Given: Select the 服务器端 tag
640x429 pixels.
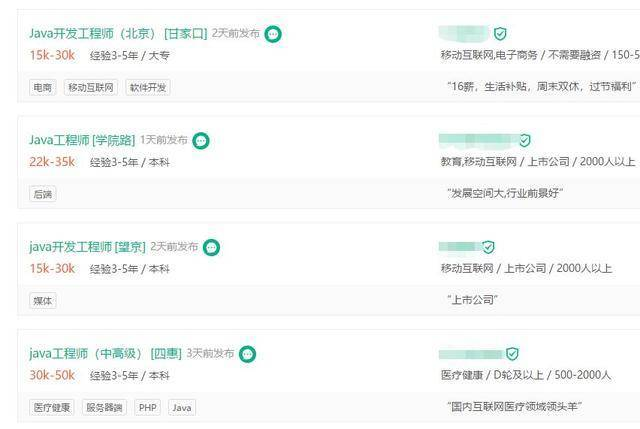Looking at the screenshot, I should (104, 407).
